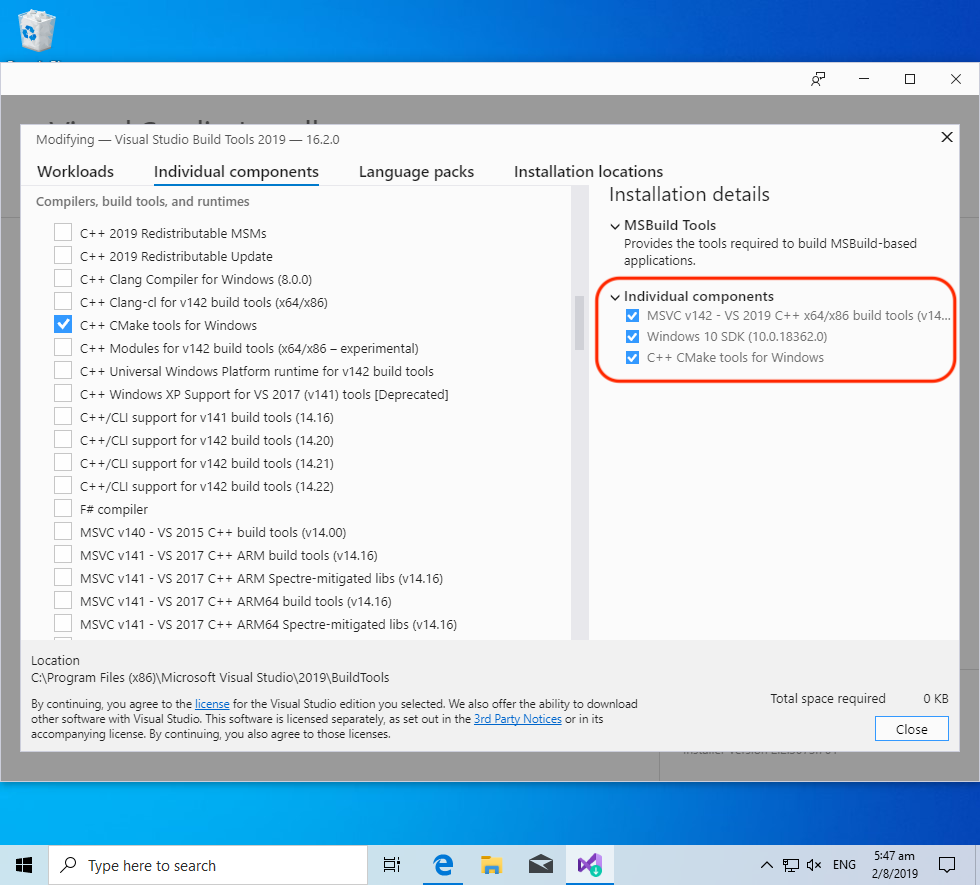Switch to Workloads tab
Viewport: 980px width, 885px height.
pyautogui.click(x=76, y=171)
